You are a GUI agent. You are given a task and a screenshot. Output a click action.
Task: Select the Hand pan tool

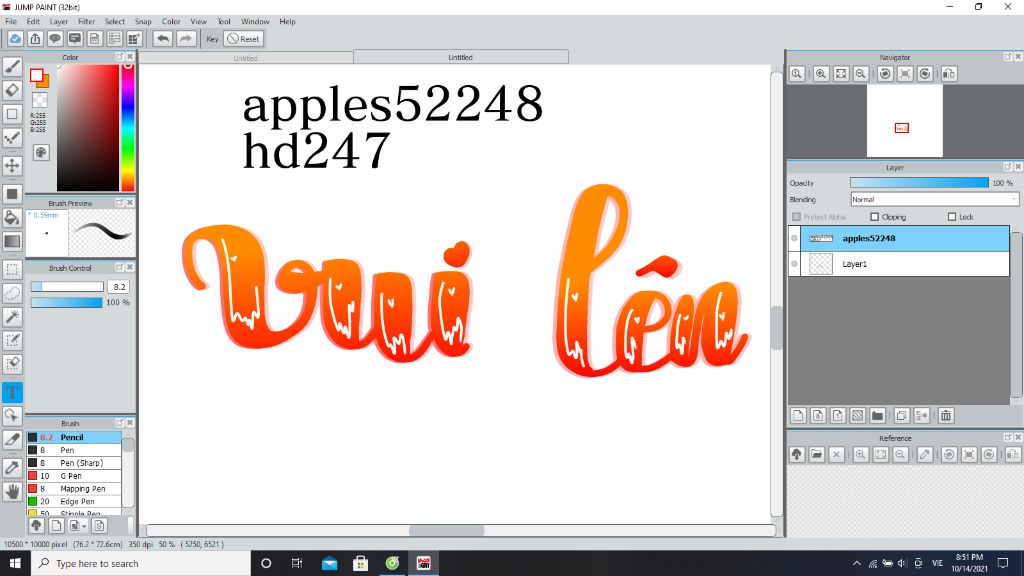click(x=12, y=491)
